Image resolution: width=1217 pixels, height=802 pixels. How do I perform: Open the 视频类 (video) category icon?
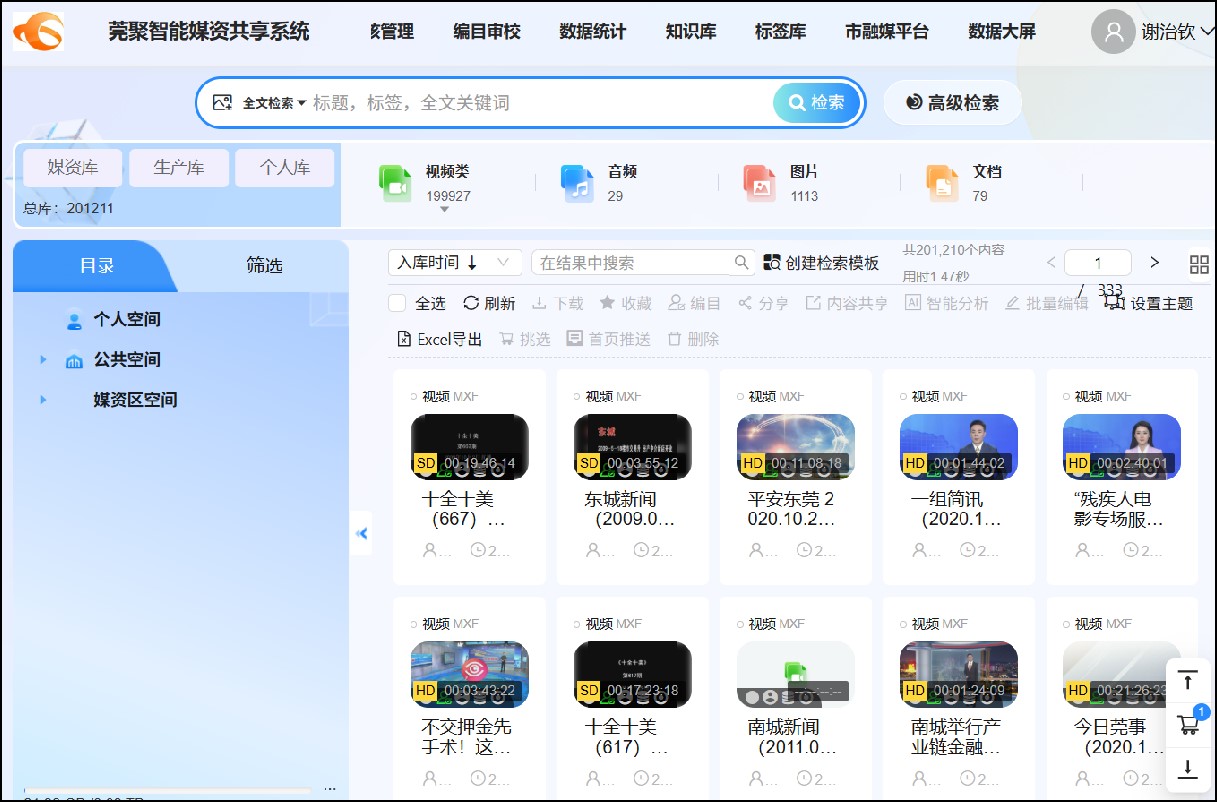(x=395, y=181)
